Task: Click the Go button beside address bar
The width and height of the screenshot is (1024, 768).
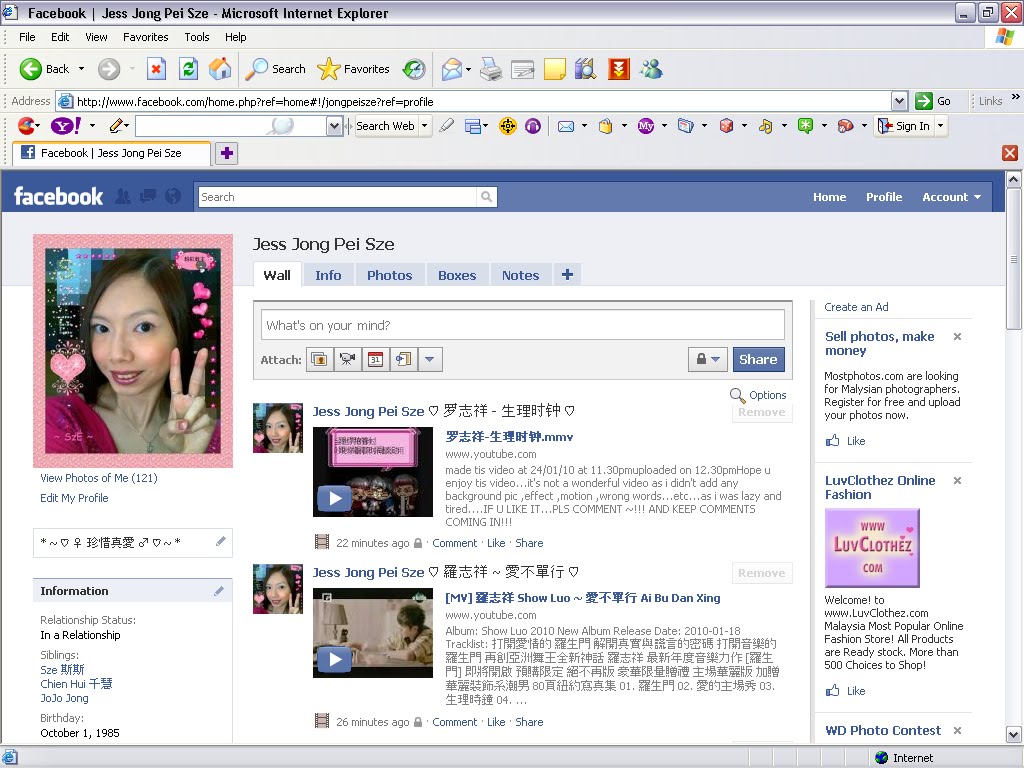Action: 933,101
